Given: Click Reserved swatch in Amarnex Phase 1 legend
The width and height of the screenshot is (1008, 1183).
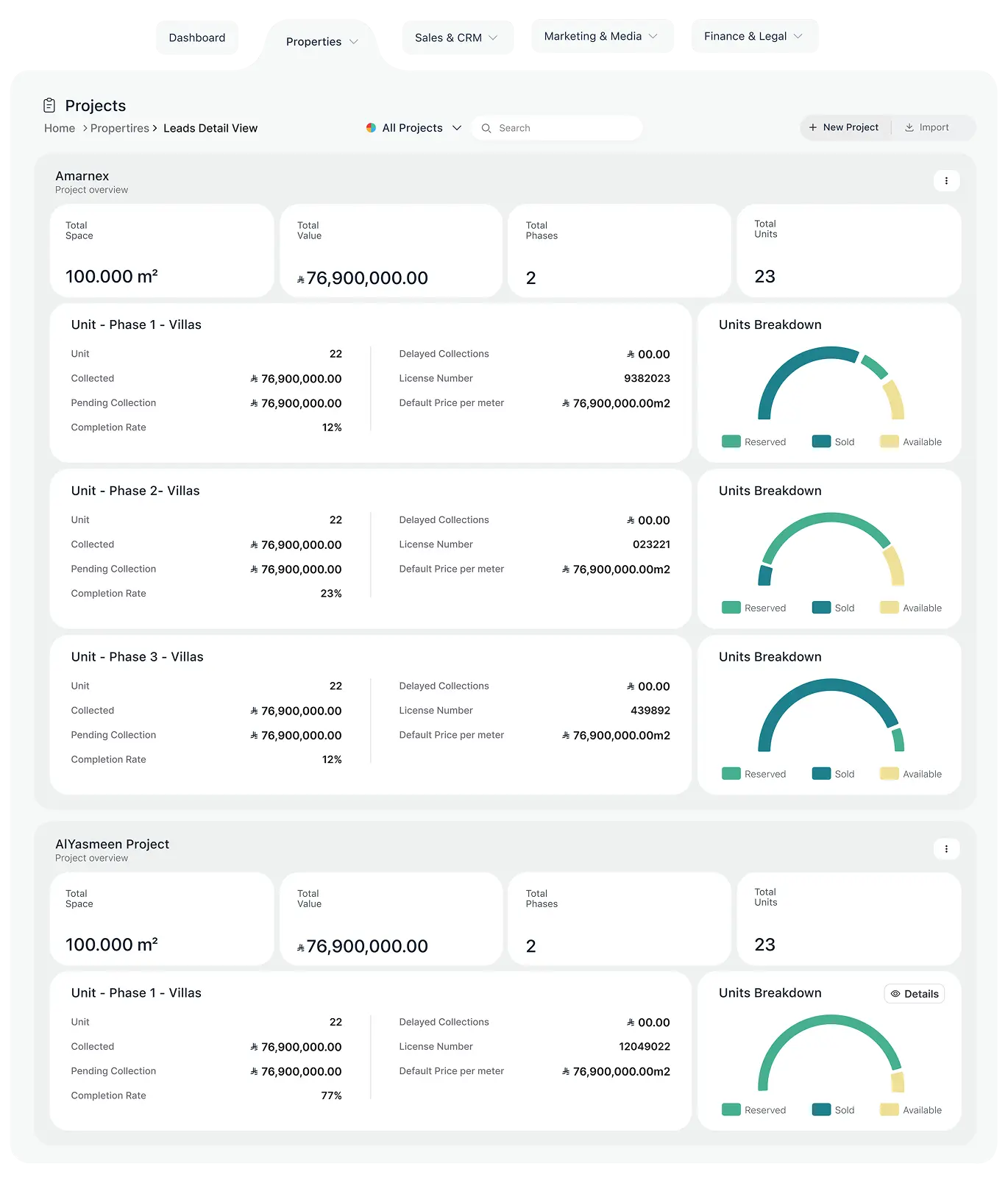Looking at the screenshot, I should 731,441.
